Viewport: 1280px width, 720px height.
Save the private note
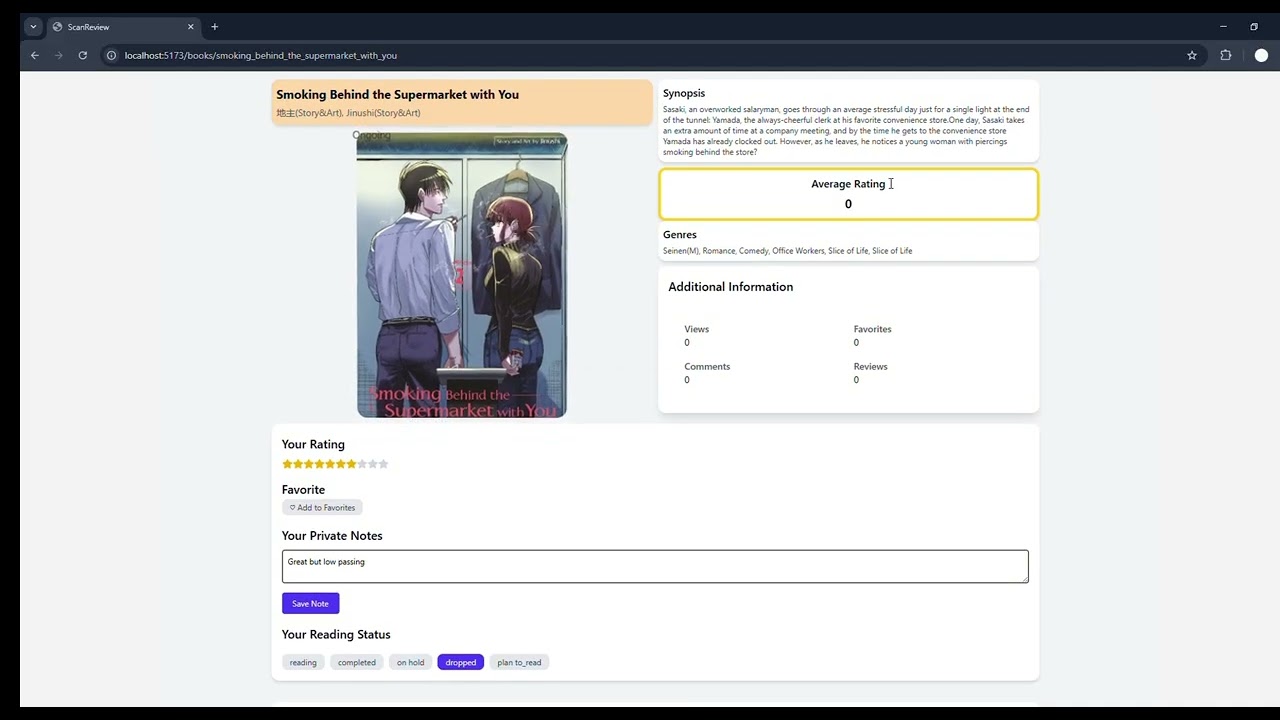(310, 603)
